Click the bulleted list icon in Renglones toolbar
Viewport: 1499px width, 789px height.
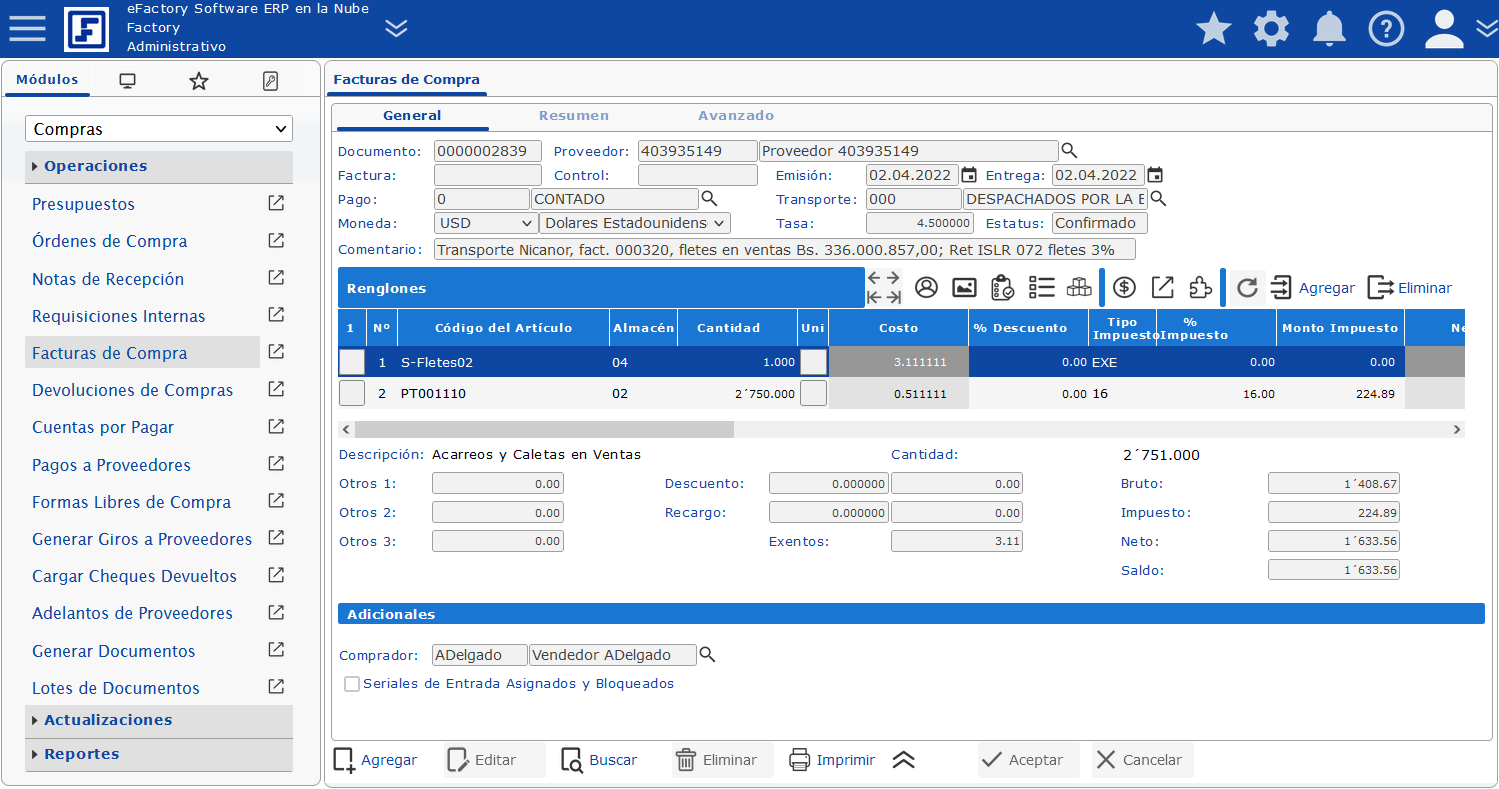click(x=1042, y=288)
